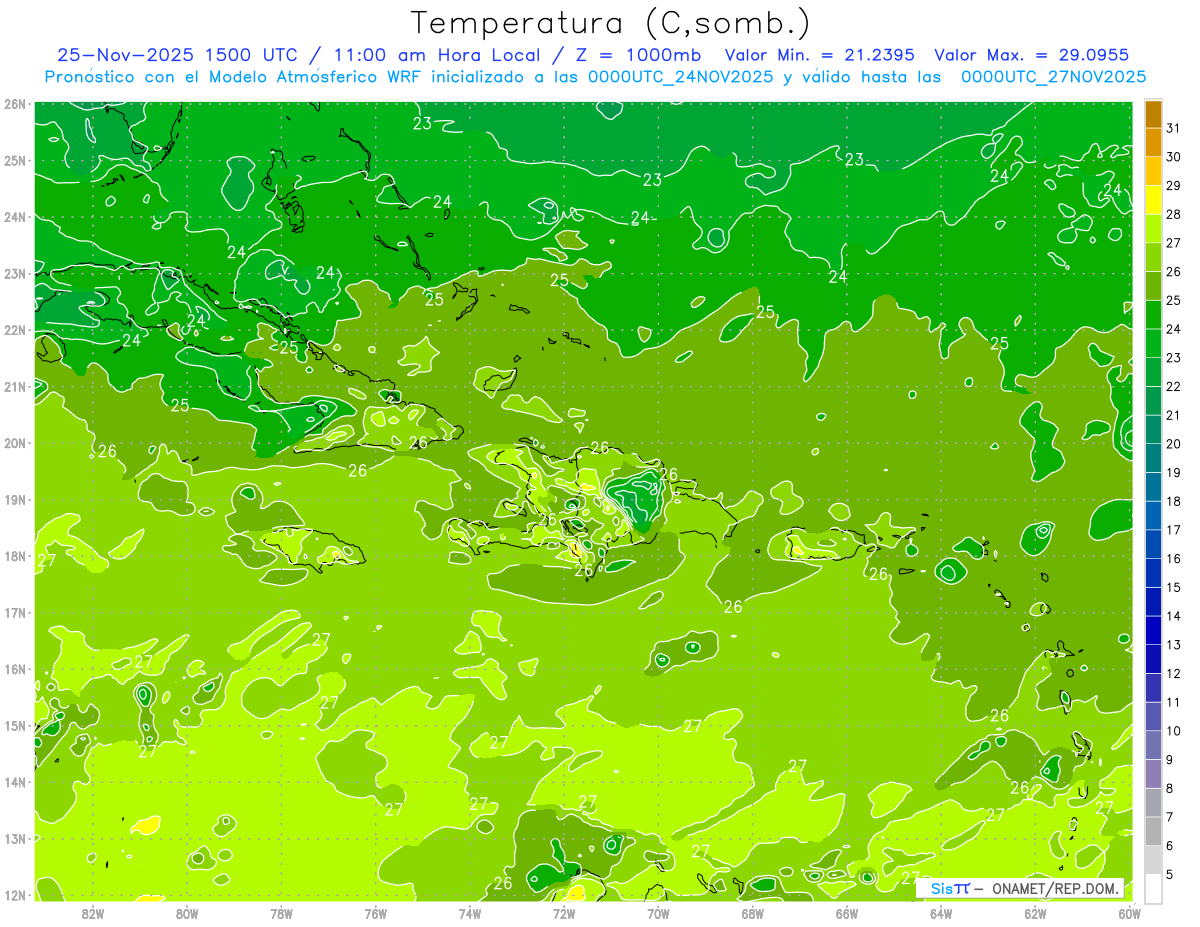Click the 'Valor Max. = 29.0955' text
Viewport: 1200px width, 927px height.
pyautogui.click(x=1032, y=55)
